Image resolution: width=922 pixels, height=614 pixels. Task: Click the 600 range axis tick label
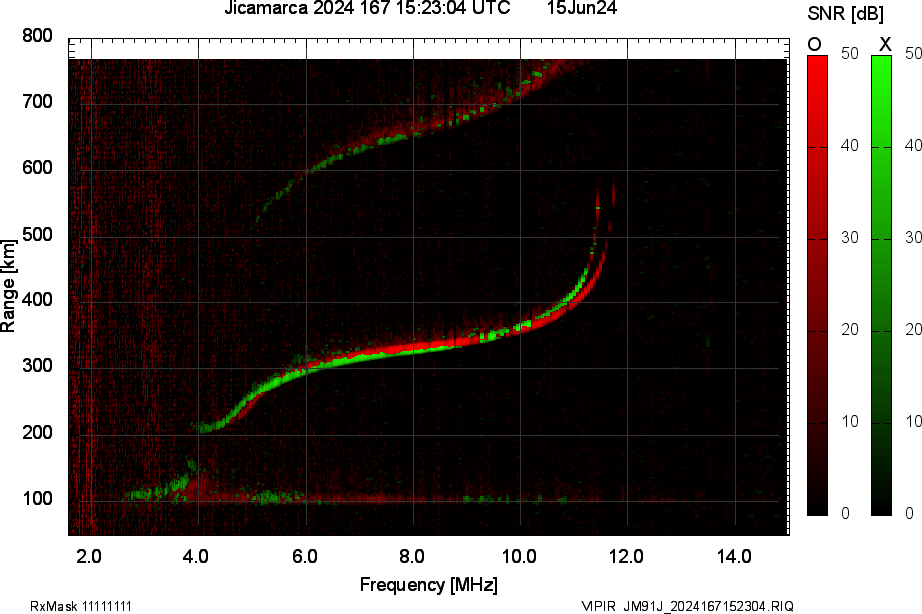37,168
